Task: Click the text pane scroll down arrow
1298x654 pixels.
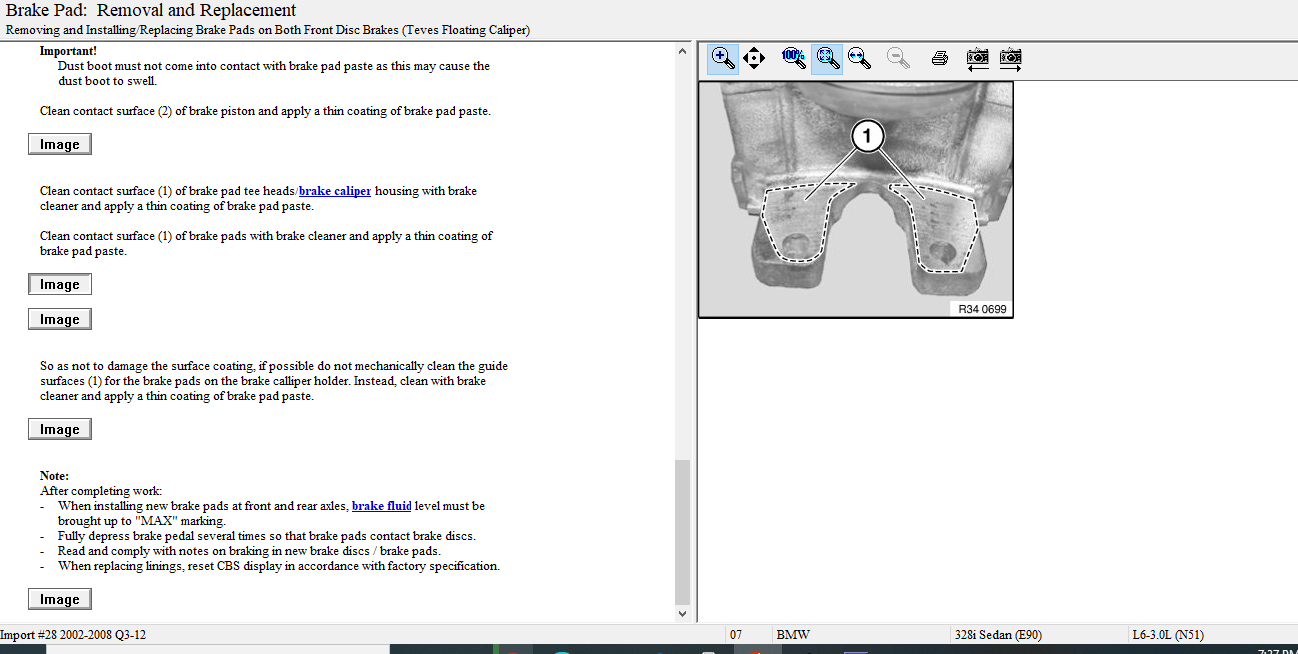Action: pos(683,613)
